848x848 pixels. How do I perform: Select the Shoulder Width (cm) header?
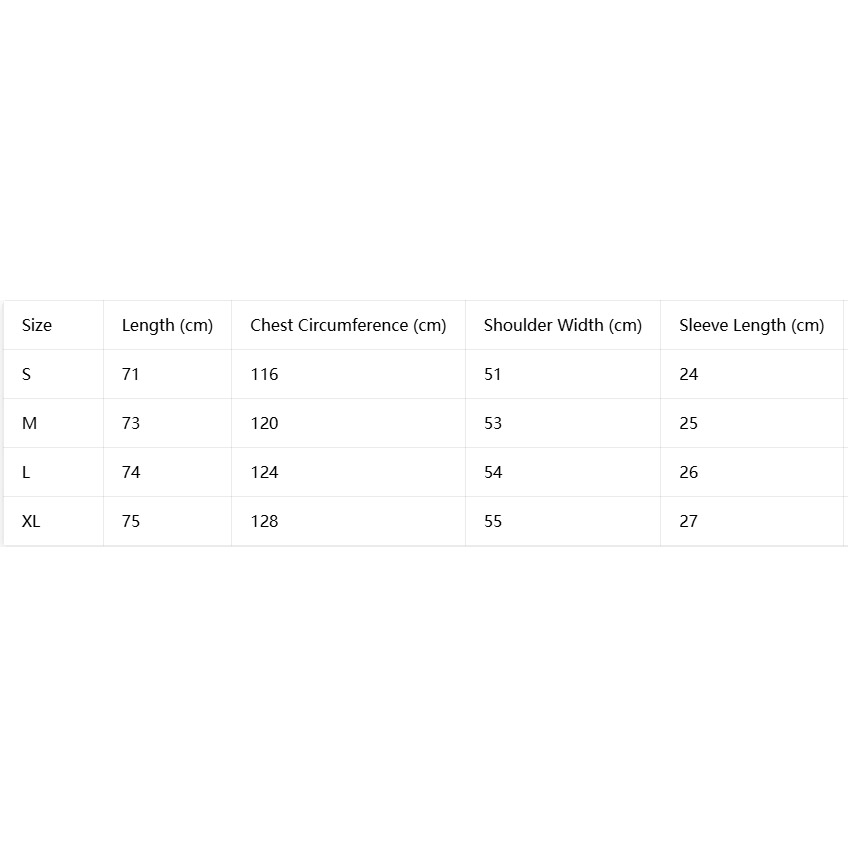point(562,326)
